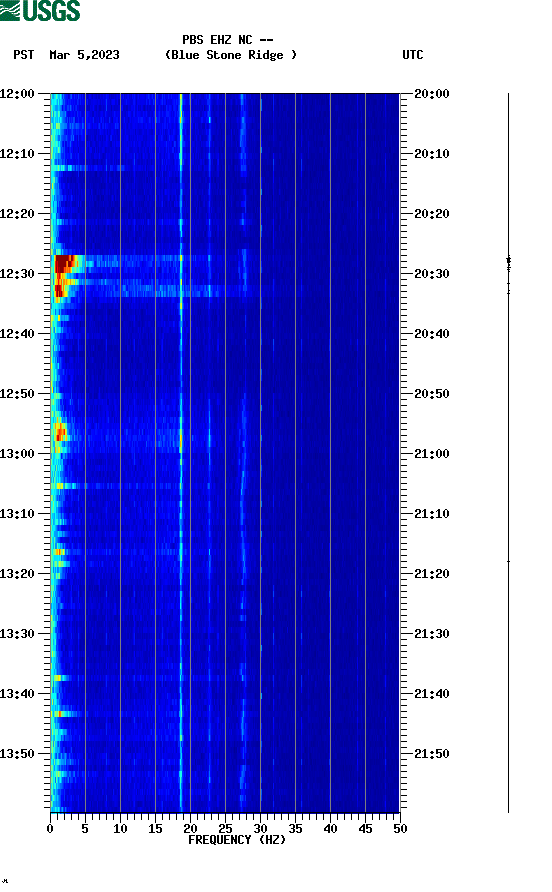Image resolution: width=552 pixels, height=892 pixels.
Task: Click the '20:30' UTC time label
Action: click(x=431, y=274)
